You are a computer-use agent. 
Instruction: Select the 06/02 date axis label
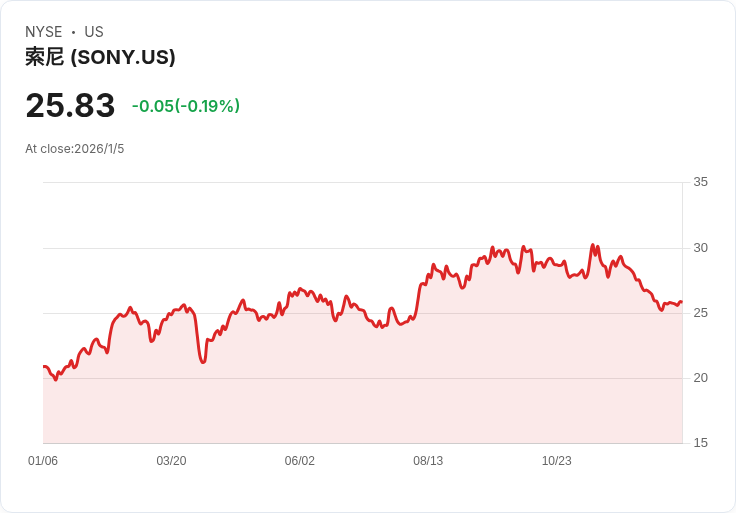coord(300,461)
